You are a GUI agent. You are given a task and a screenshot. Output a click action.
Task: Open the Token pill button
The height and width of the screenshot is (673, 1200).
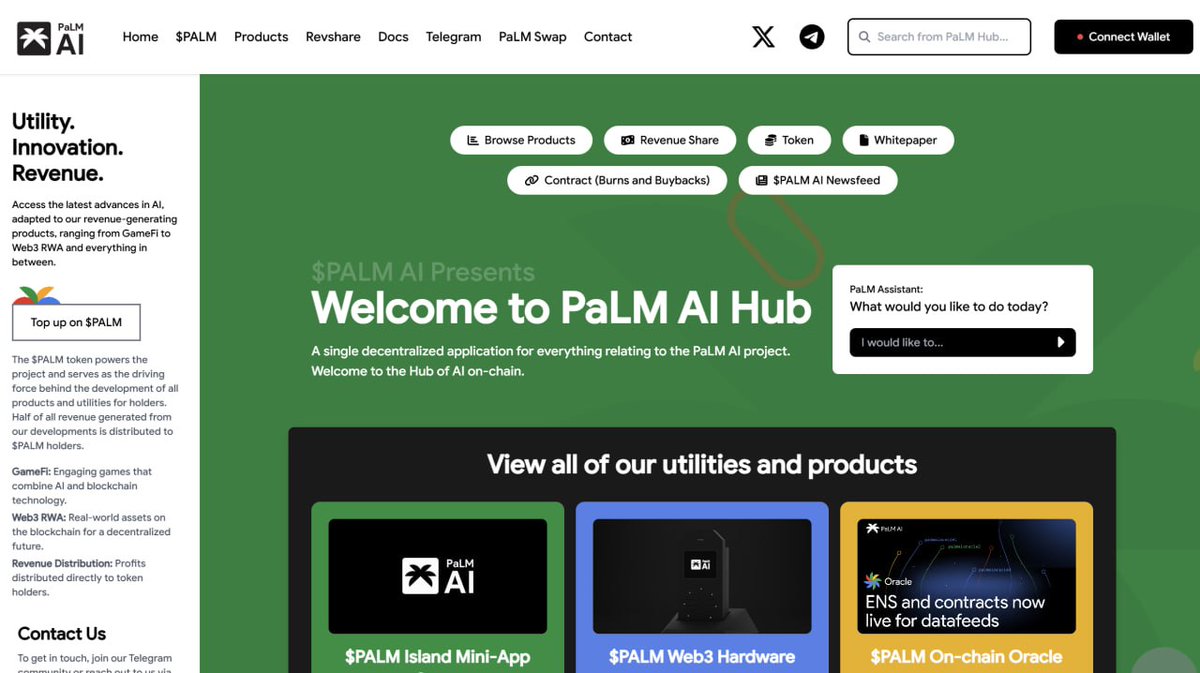[789, 140]
